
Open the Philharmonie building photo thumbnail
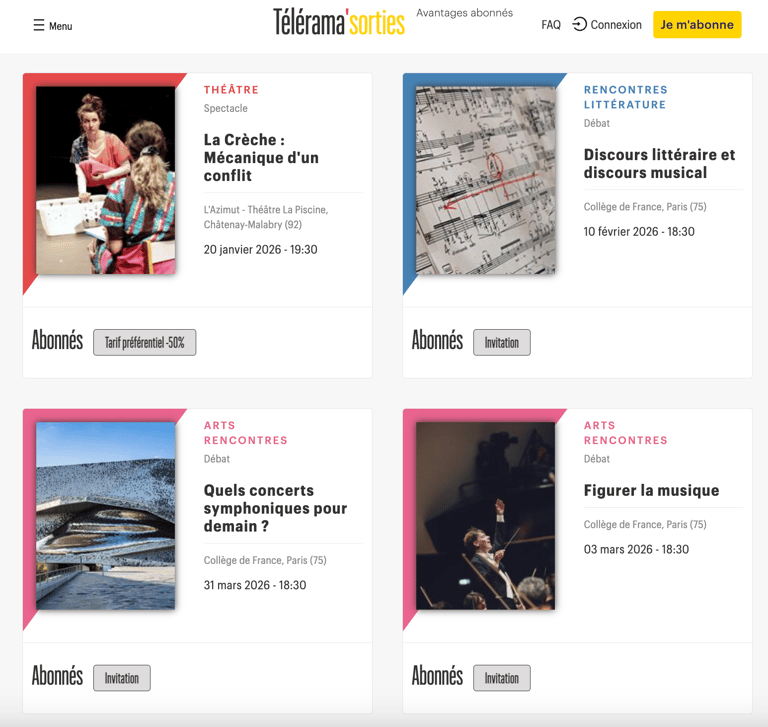click(x=105, y=516)
